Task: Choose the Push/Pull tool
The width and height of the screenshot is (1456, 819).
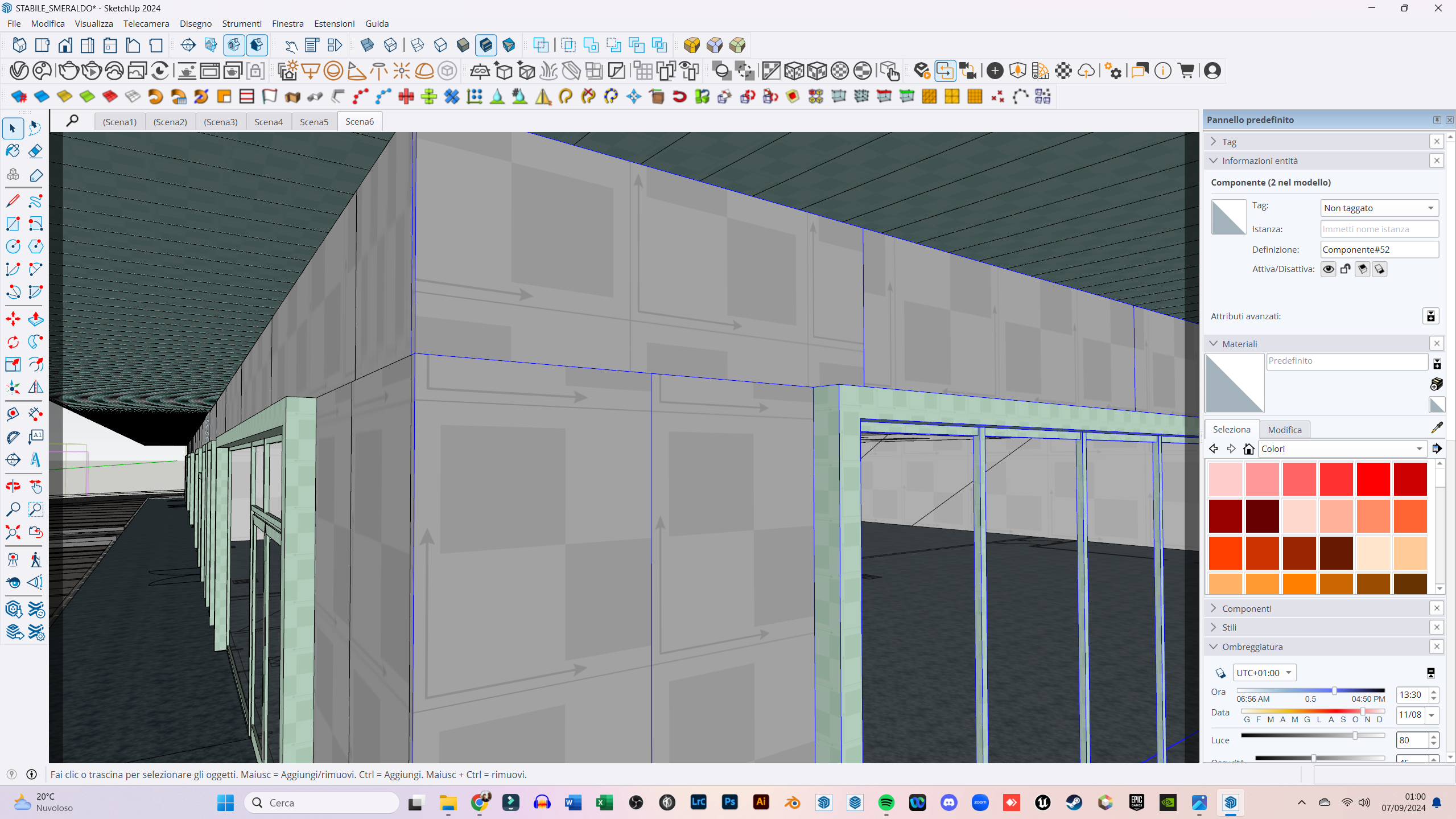Action: [35, 319]
